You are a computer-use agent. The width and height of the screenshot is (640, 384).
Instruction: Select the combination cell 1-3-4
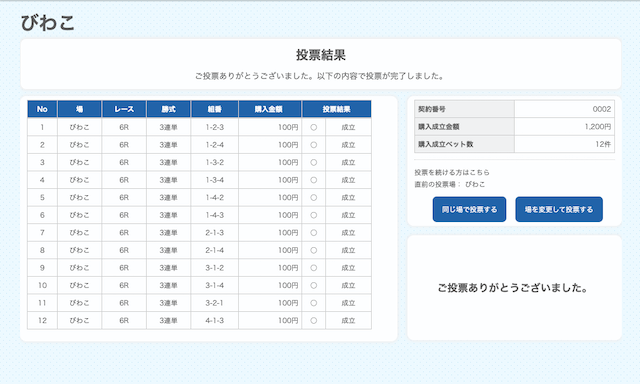[x=215, y=180]
